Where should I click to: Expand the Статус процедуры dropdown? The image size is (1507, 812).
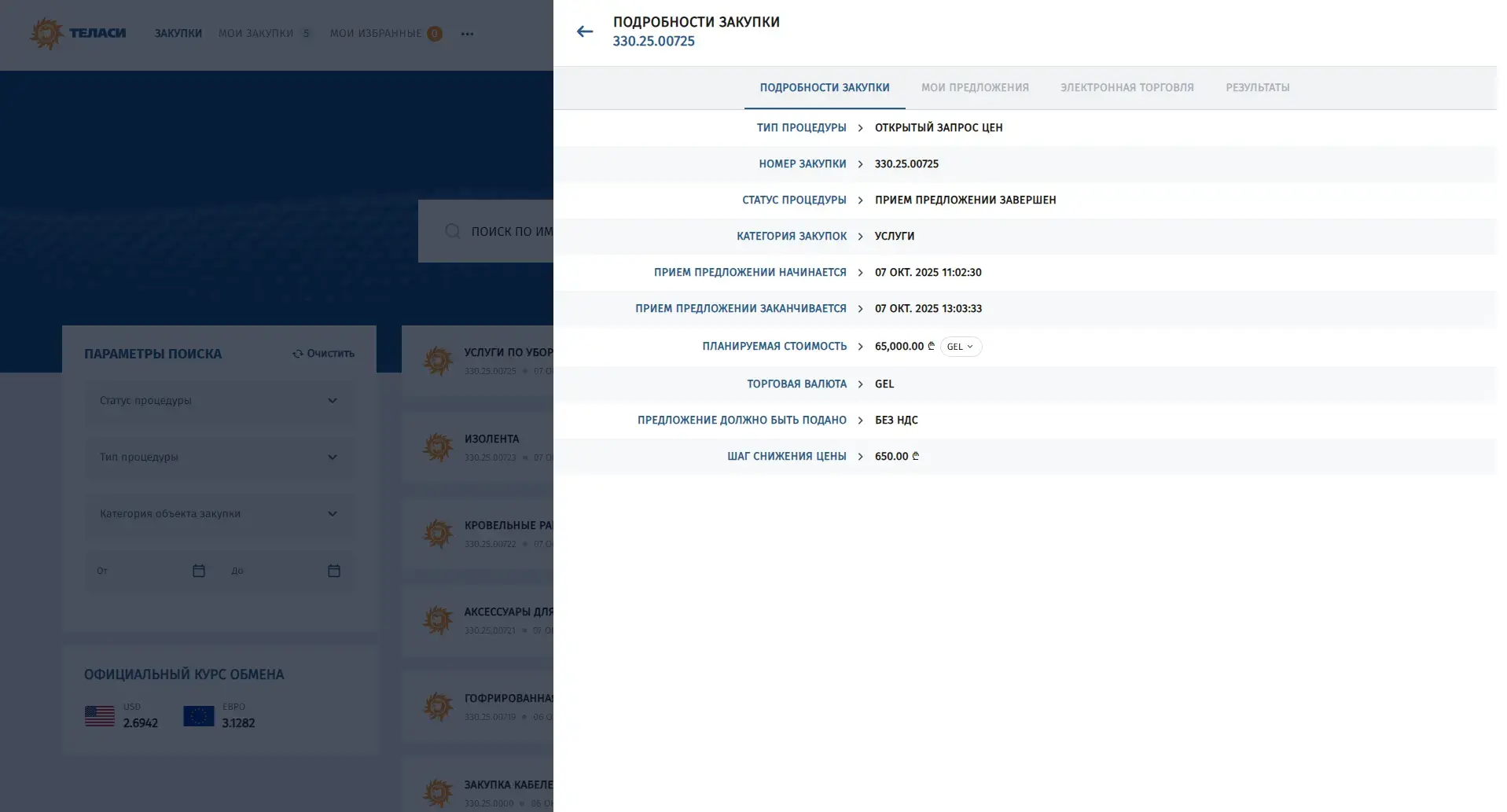(x=219, y=401)
